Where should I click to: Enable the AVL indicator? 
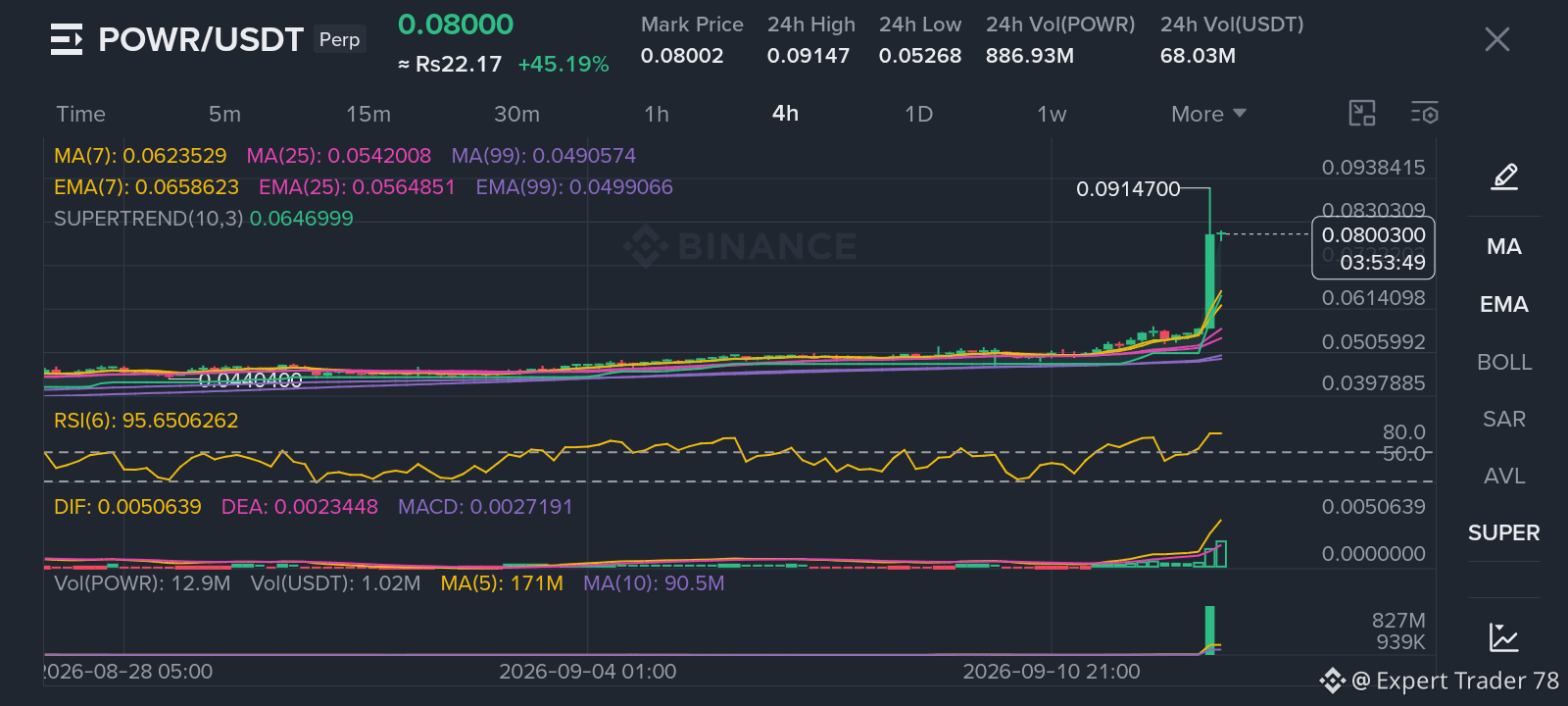click(x=1504, y=476)
